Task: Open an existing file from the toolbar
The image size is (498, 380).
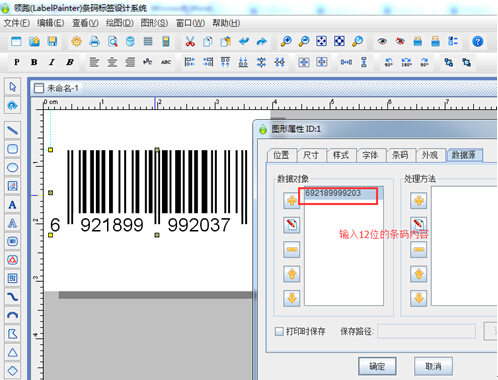Action: pyautogui.click(x=34, y=41)
